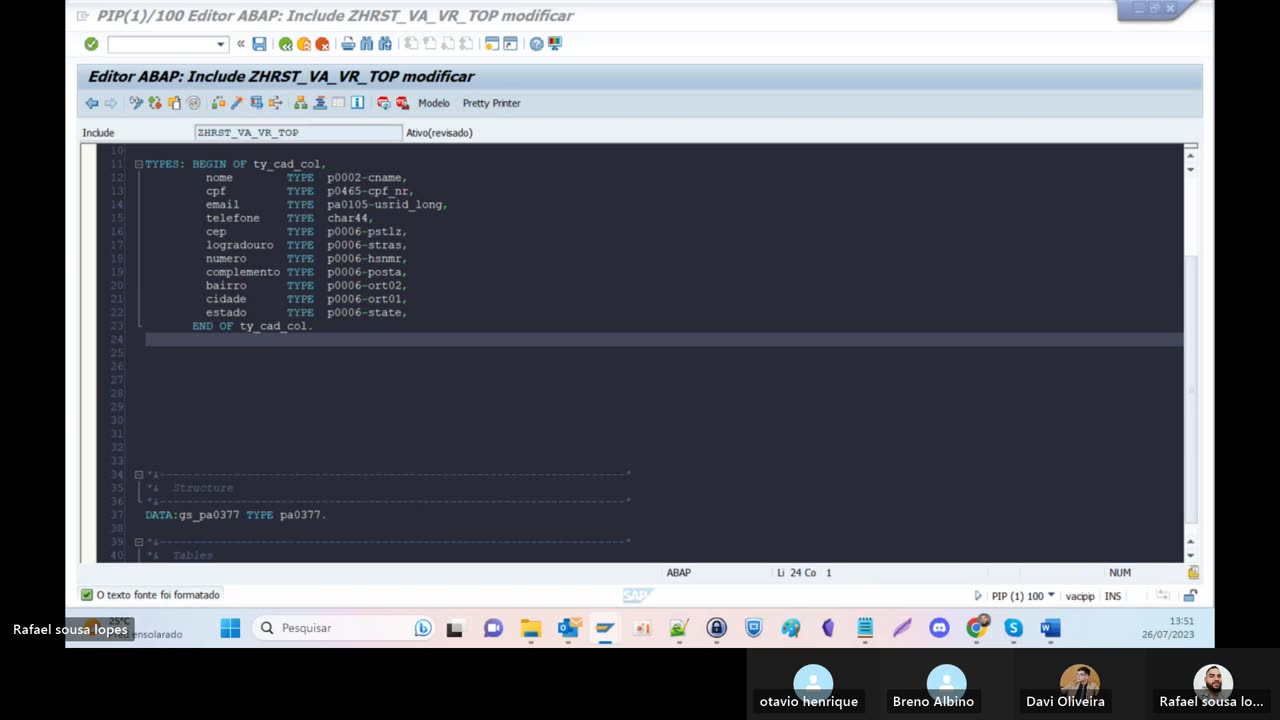Open Find using the binoculars icon
The image size is (1280, 720).
click(x=366, y=44)
